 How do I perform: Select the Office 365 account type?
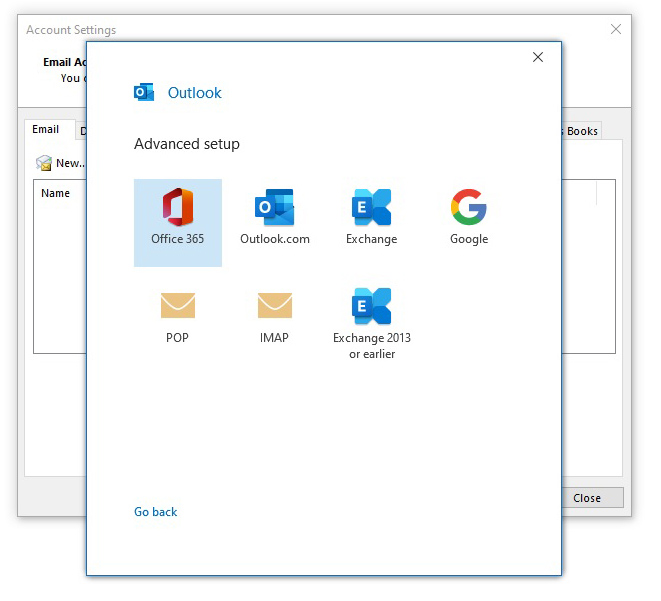pyautogui.click(x=177, y=223)
